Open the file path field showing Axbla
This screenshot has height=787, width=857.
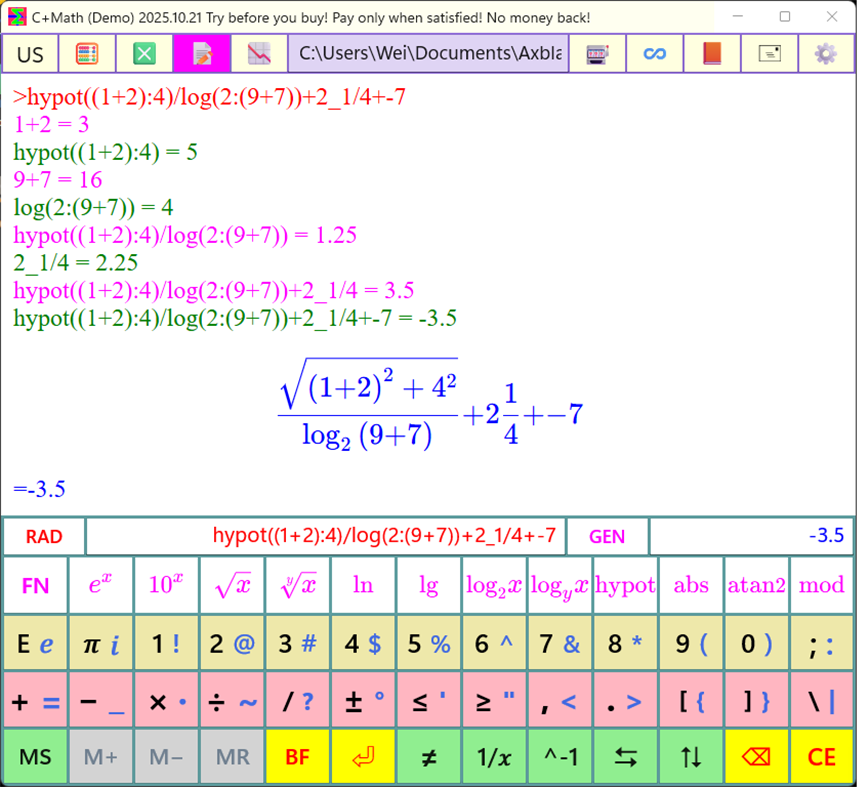click(x=428, y=53)
